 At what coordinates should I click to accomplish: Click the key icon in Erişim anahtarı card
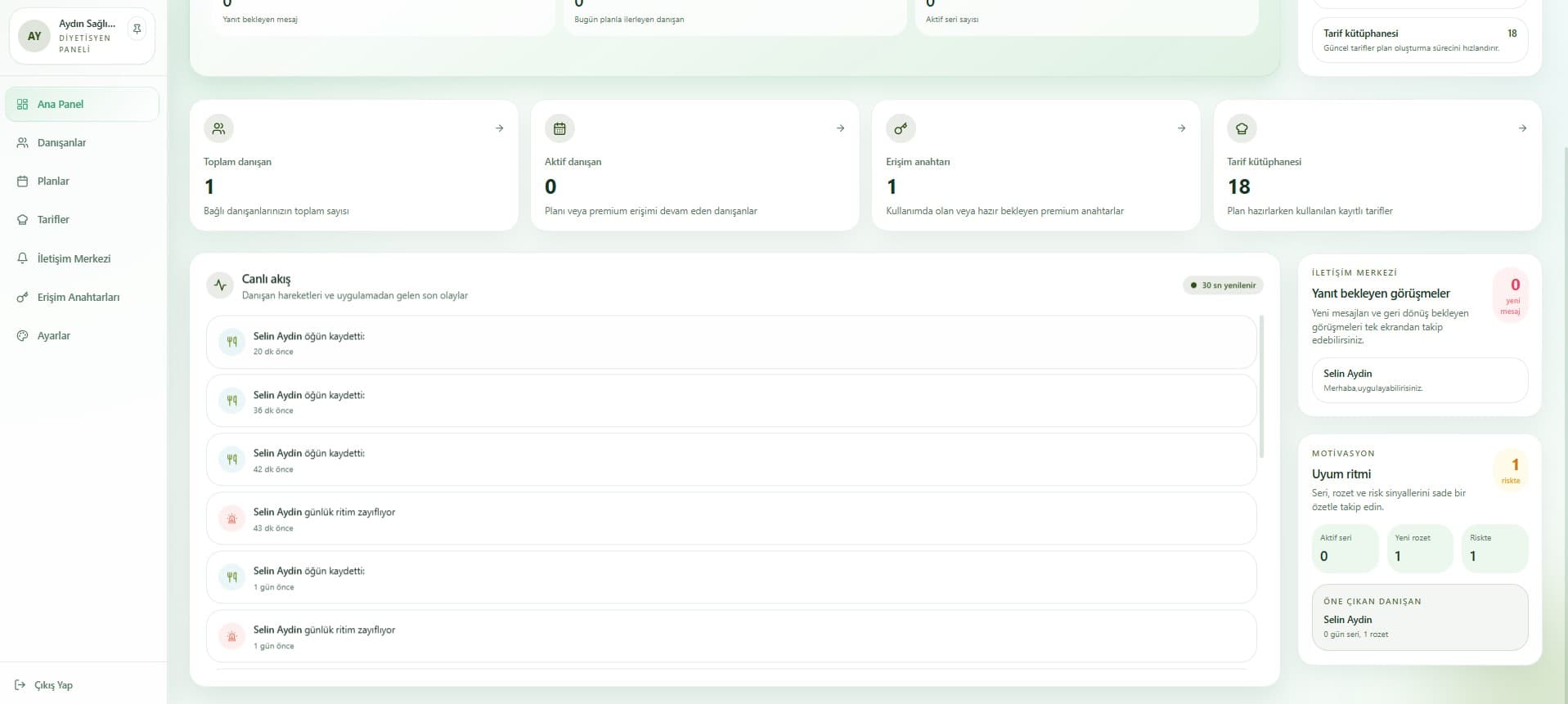(x=901, y=128)
